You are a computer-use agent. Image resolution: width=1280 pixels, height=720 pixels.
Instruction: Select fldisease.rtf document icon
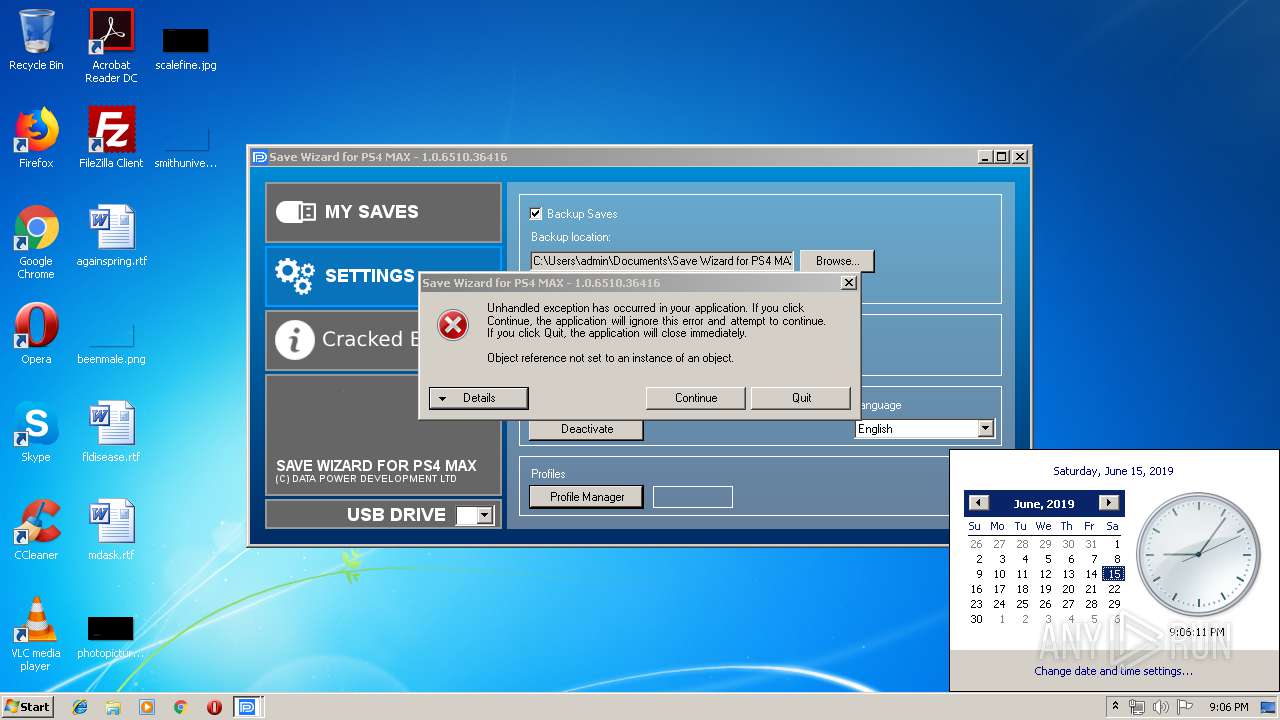pos(111,432)
